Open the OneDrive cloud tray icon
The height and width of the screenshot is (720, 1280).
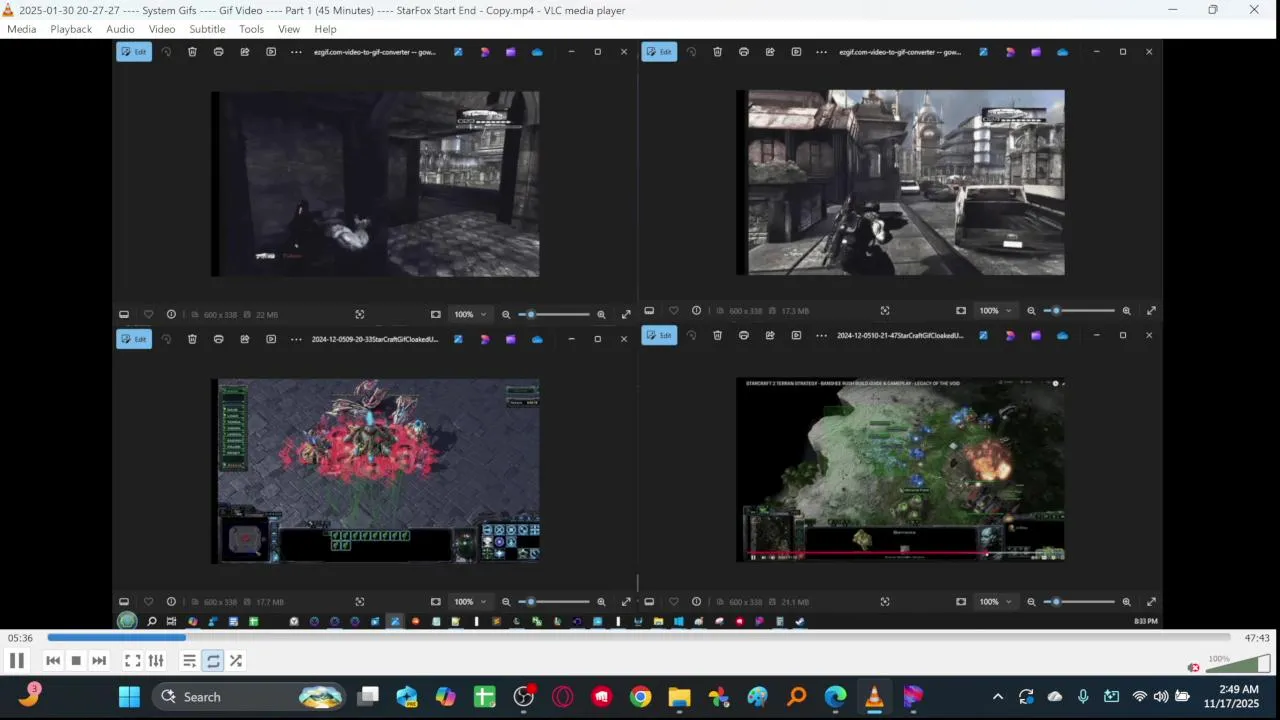(1055, 697)
